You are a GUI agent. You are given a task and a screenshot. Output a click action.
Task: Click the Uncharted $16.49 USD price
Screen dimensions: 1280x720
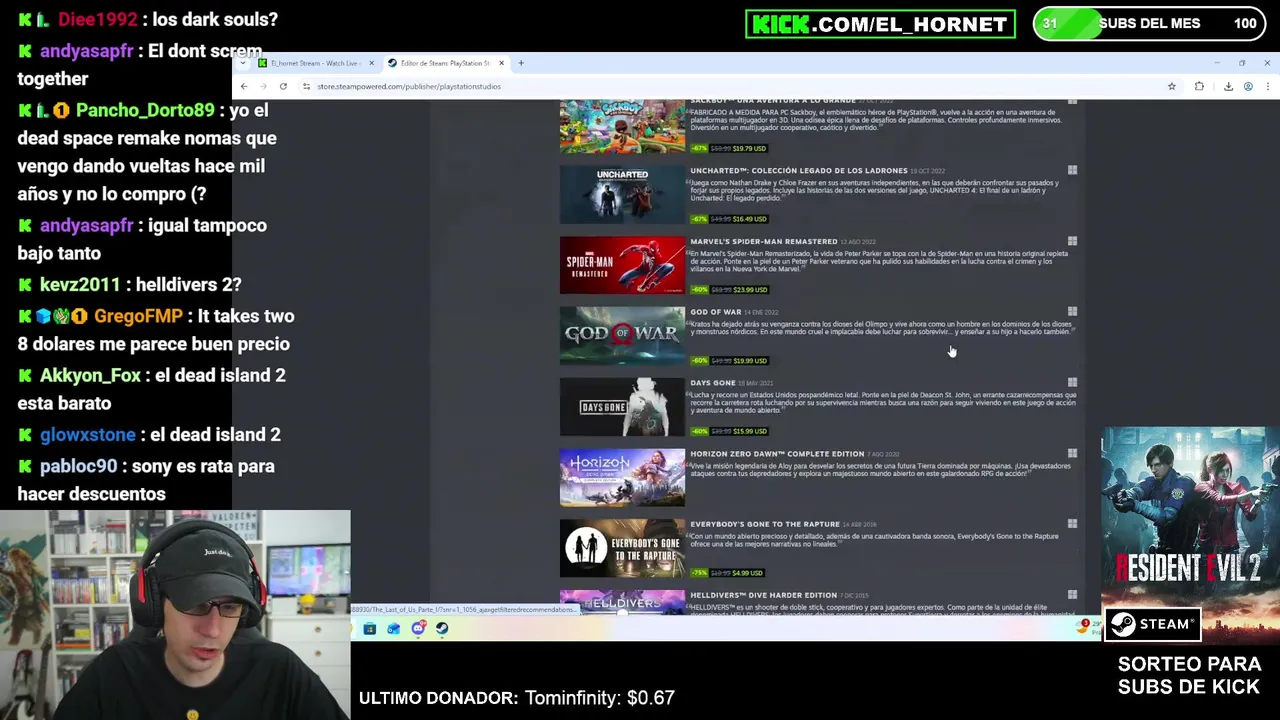point(749,219)
